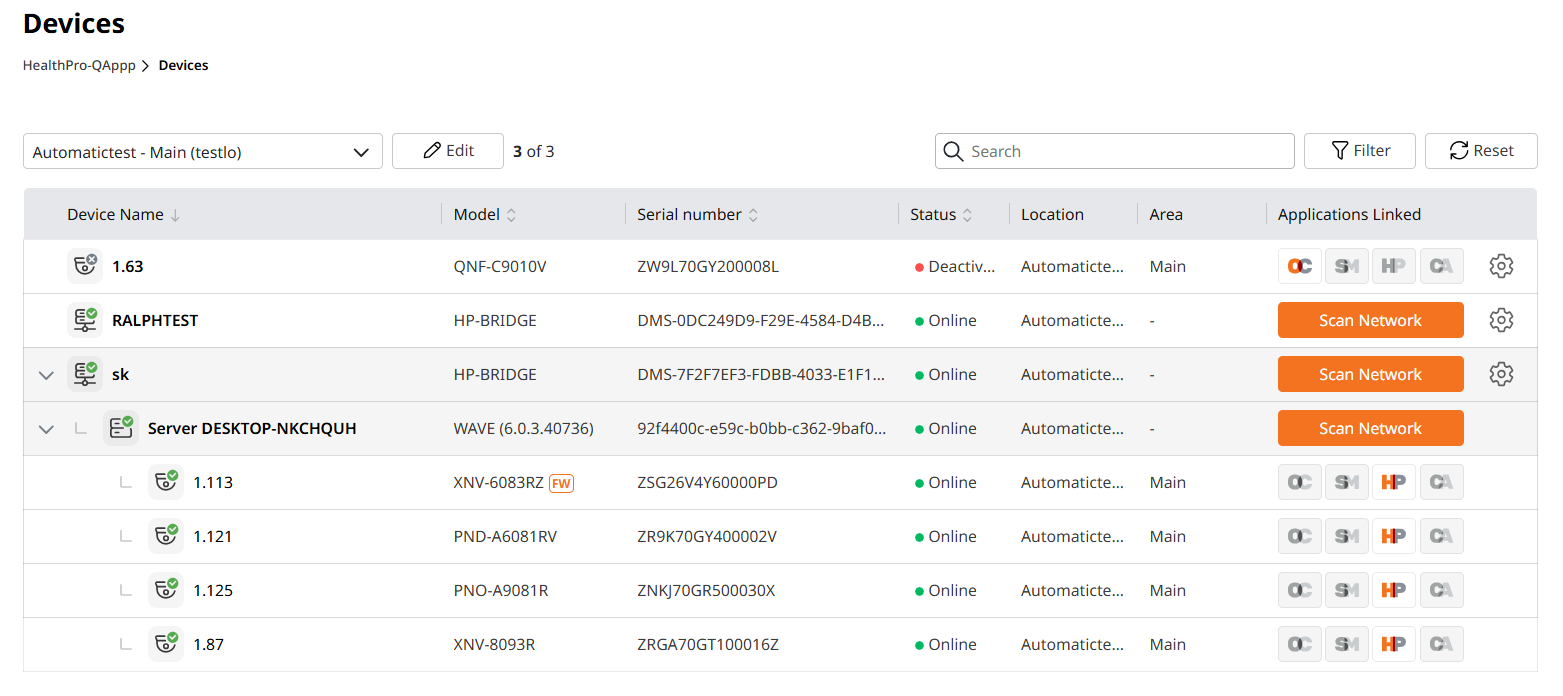1563x696 pixels.
Task: Click in the Search input field
Action: coord(1125,152)
